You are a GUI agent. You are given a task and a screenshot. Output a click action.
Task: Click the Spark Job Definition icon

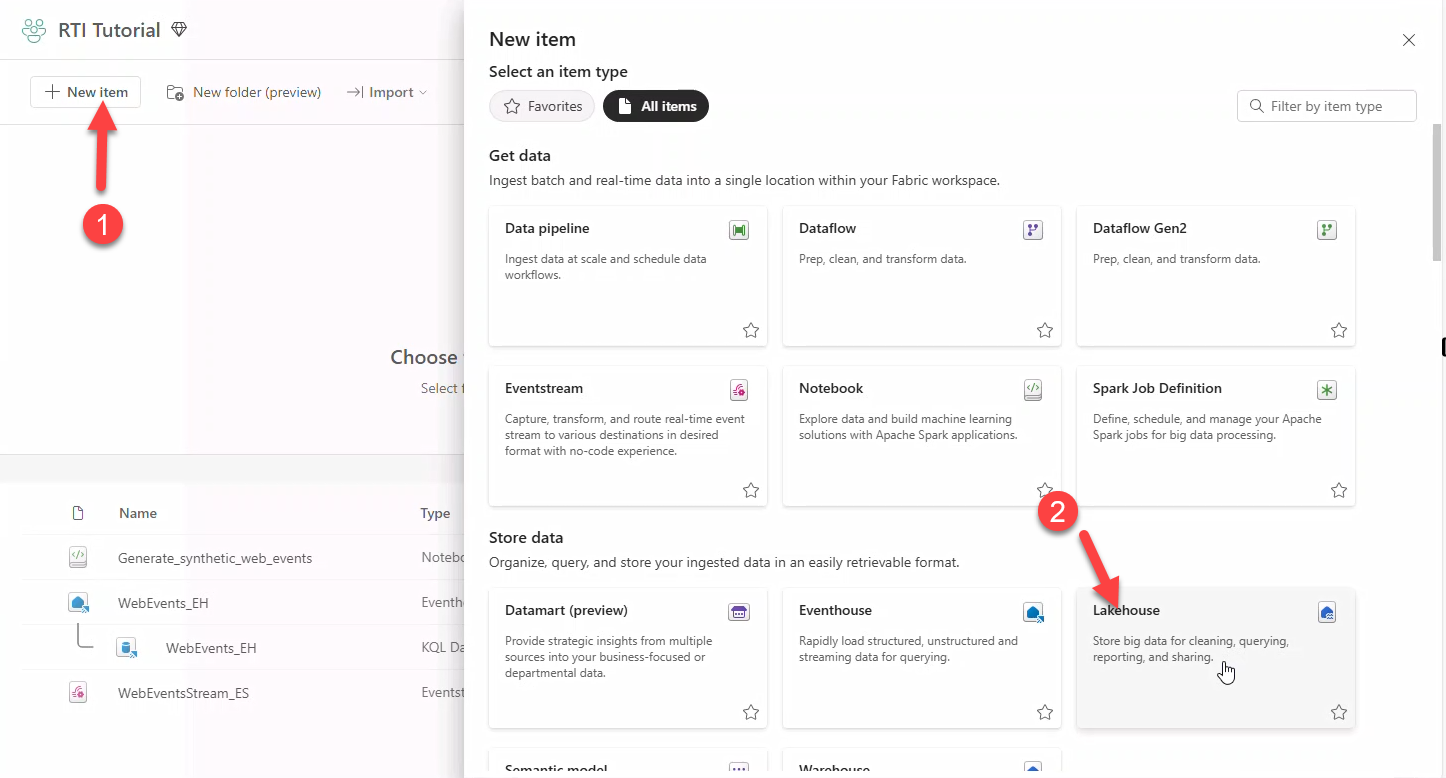(x=1327, y=390)
